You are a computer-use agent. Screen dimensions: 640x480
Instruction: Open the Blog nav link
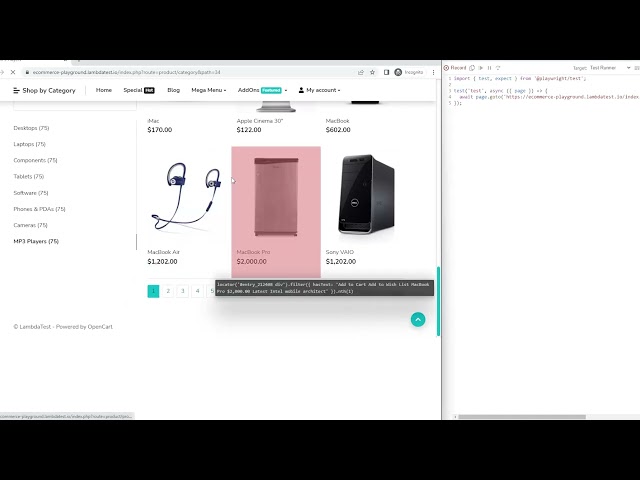click(x=173, y=90)
